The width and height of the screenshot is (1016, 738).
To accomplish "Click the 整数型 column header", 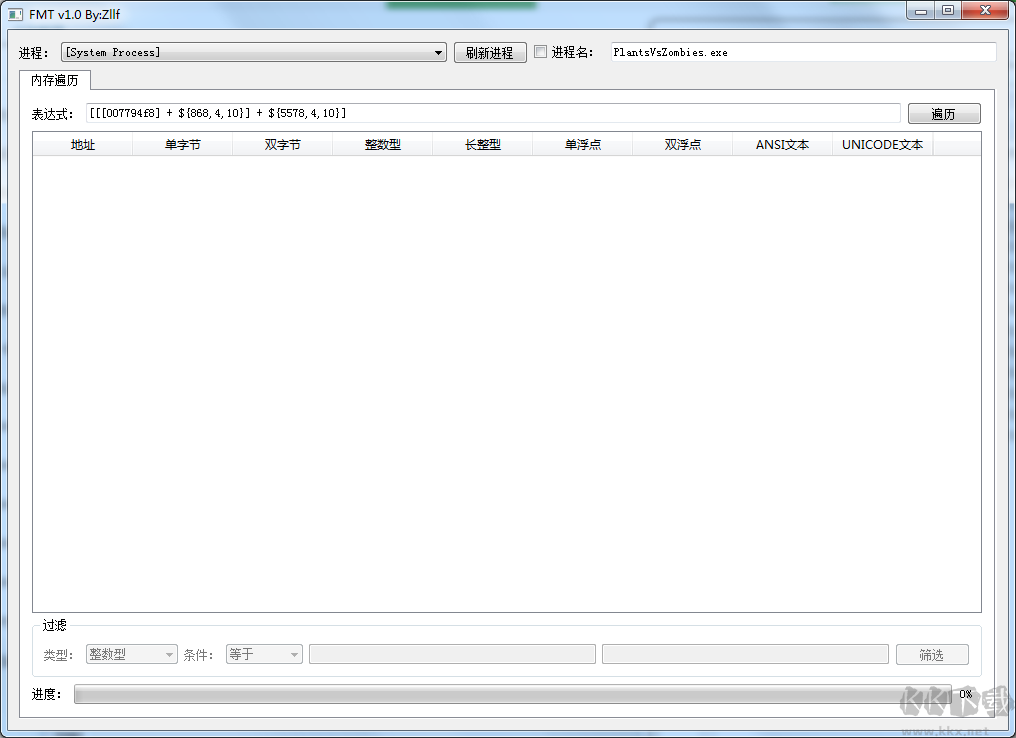I will [x=382, y=144].
